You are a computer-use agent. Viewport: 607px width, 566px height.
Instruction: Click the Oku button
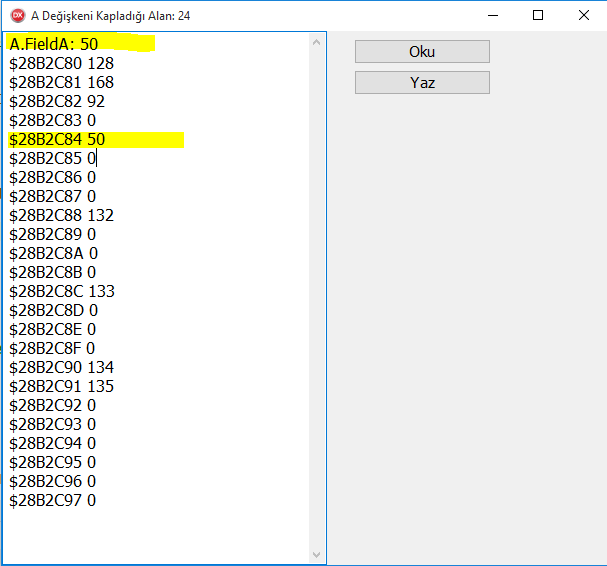[x=422, y=52]
